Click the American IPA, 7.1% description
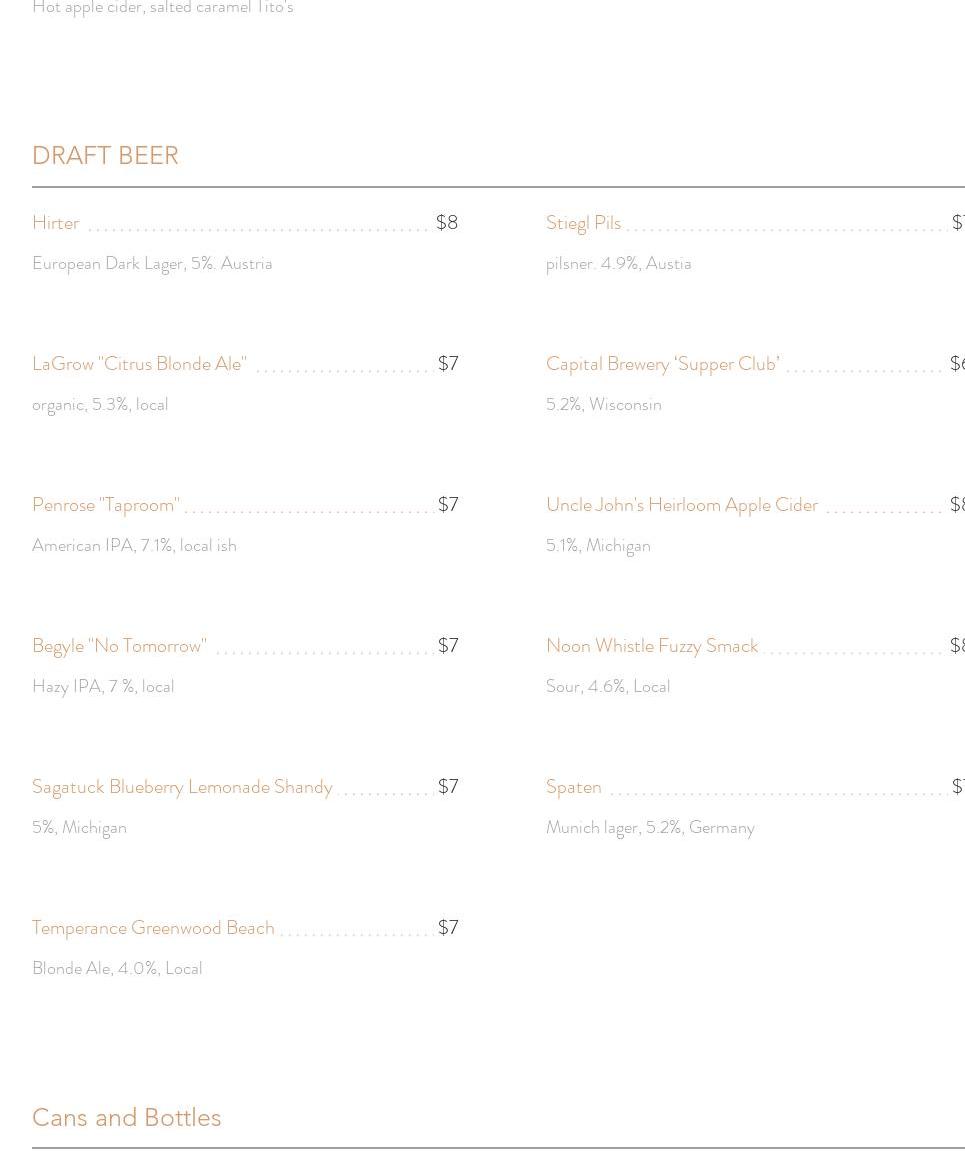This screenshot has height=1151, width=965. (x=134, y=545)
